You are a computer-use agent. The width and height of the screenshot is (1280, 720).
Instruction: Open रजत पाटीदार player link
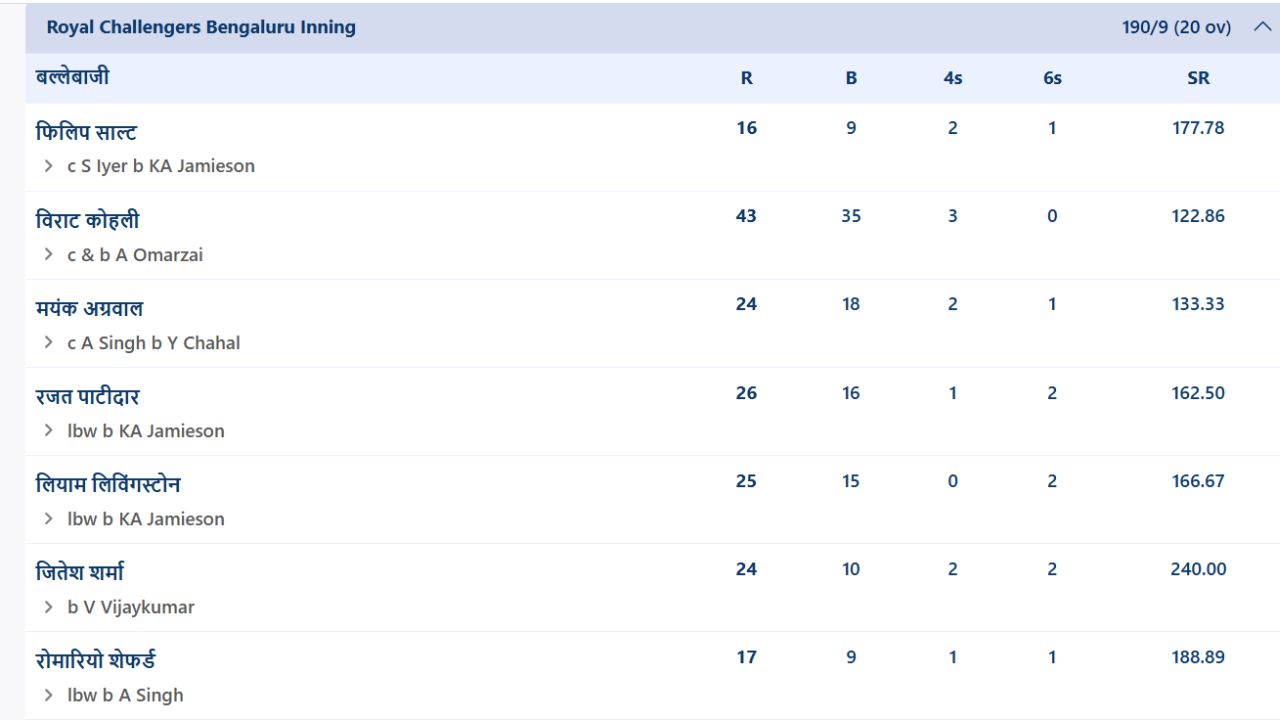(x=87, y=396)
